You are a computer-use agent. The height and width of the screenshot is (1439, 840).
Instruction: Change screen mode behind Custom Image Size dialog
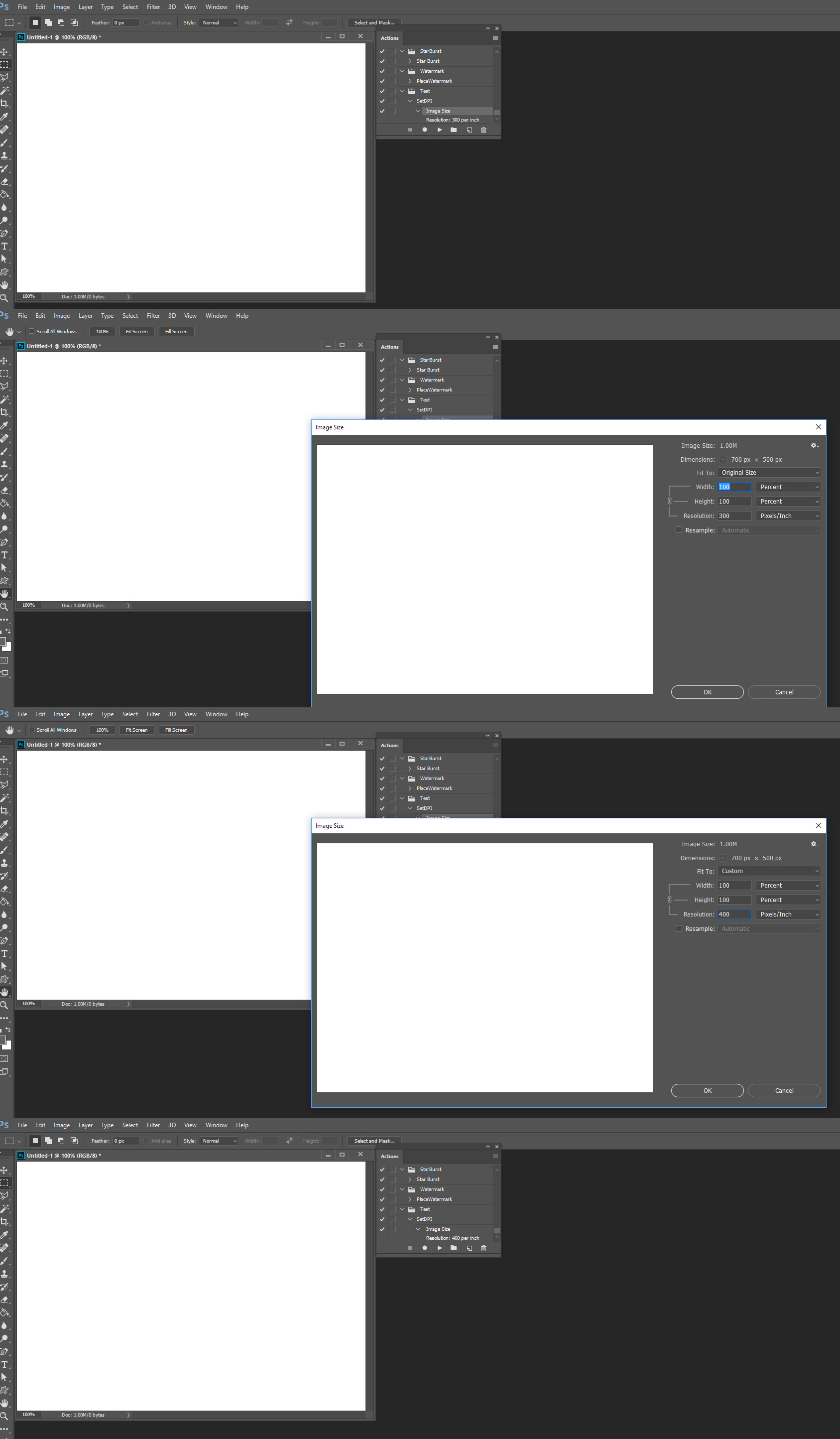pos(4,1072)
